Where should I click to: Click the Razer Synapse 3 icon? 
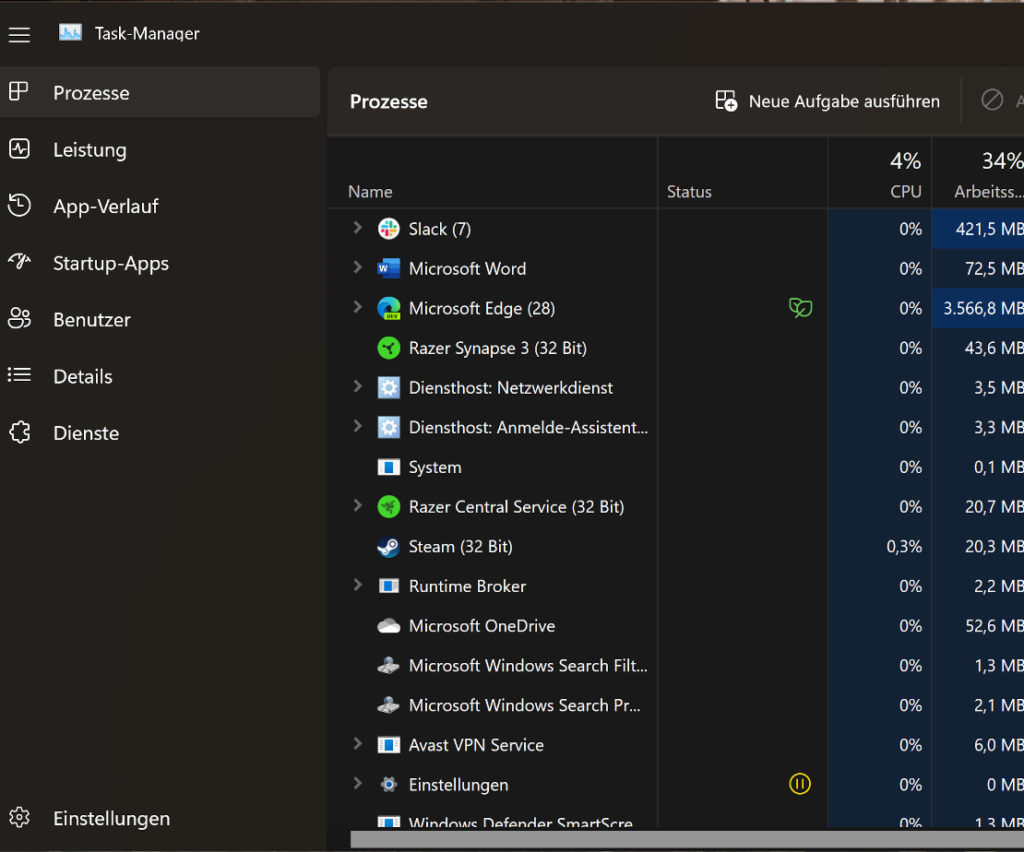(x=389, y=348)
